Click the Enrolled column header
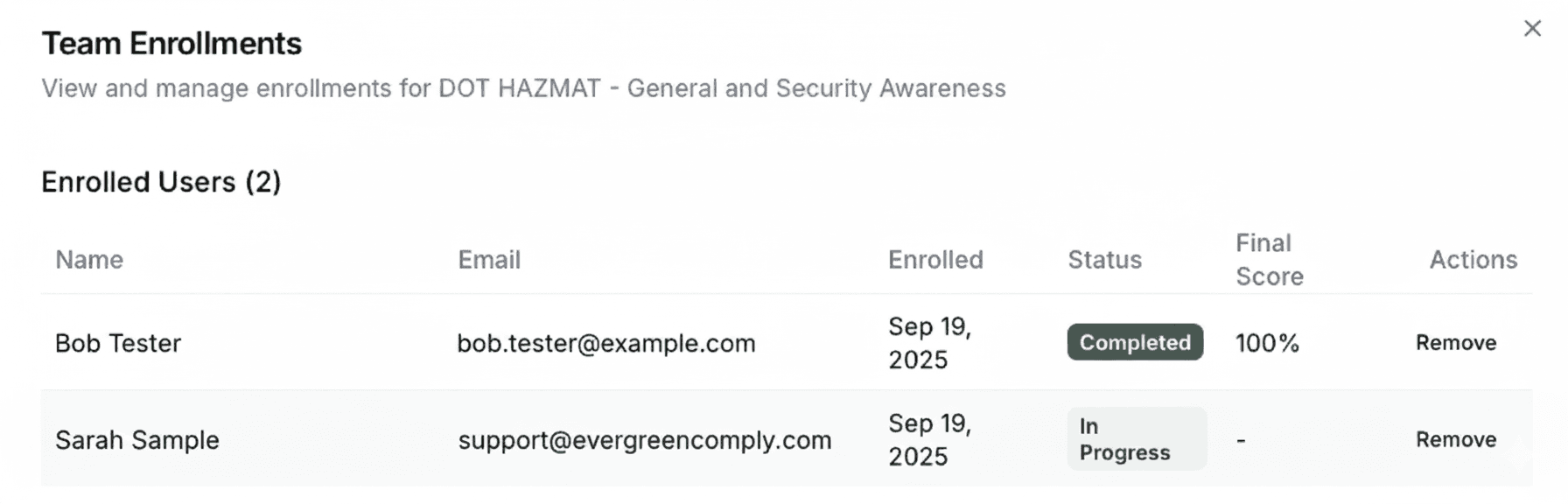The height and width of the screenshot is (504, 1568). 935,260
